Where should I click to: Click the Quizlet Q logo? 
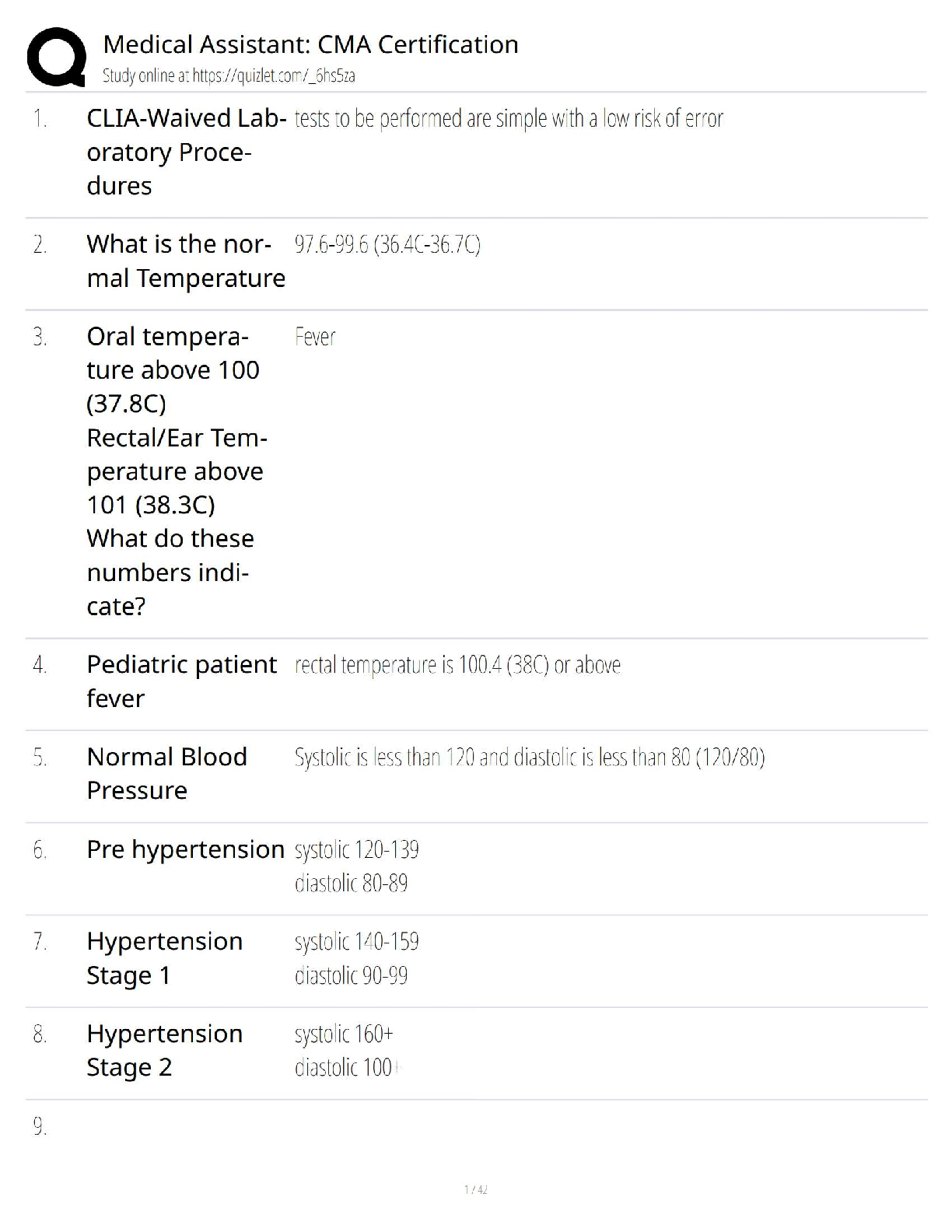56,57
